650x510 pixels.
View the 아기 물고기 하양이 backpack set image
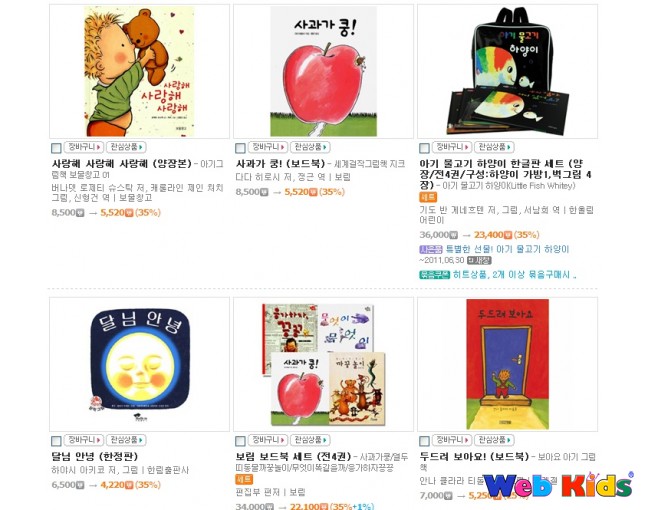click(508, 71)
